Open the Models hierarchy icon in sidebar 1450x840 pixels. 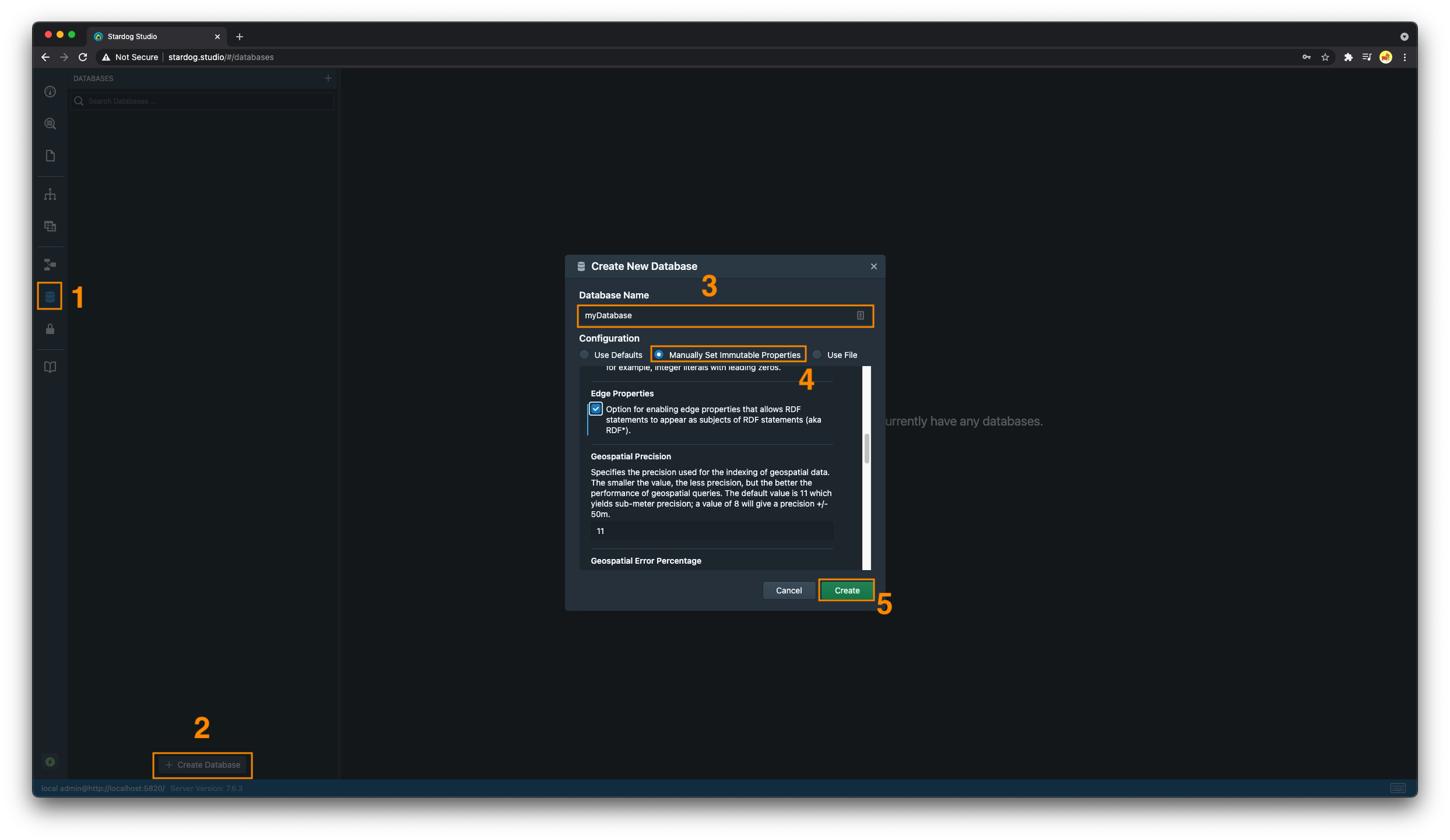click(50, 194)
